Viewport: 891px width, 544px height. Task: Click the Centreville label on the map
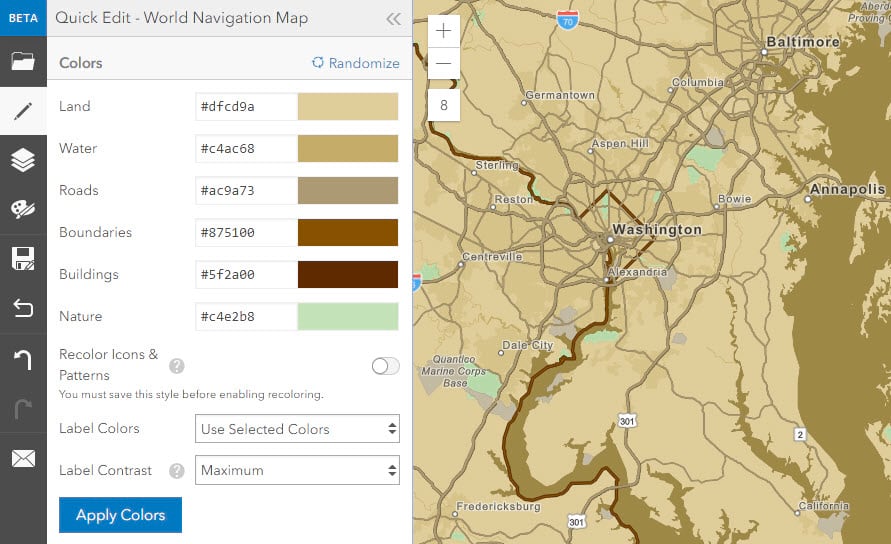click(x=492, y=257)
